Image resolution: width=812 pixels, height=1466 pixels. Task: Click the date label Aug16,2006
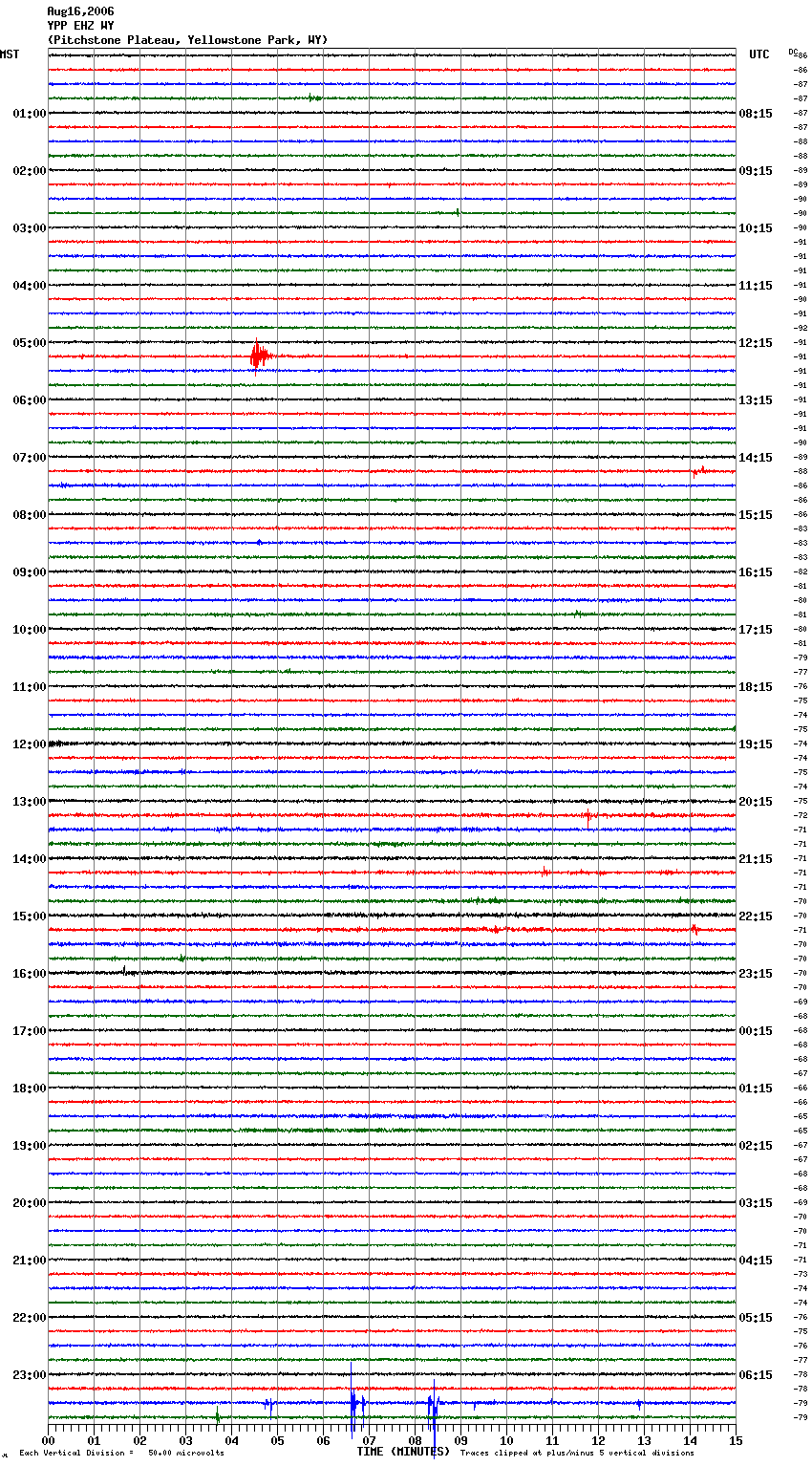click(x=80, y=11)
